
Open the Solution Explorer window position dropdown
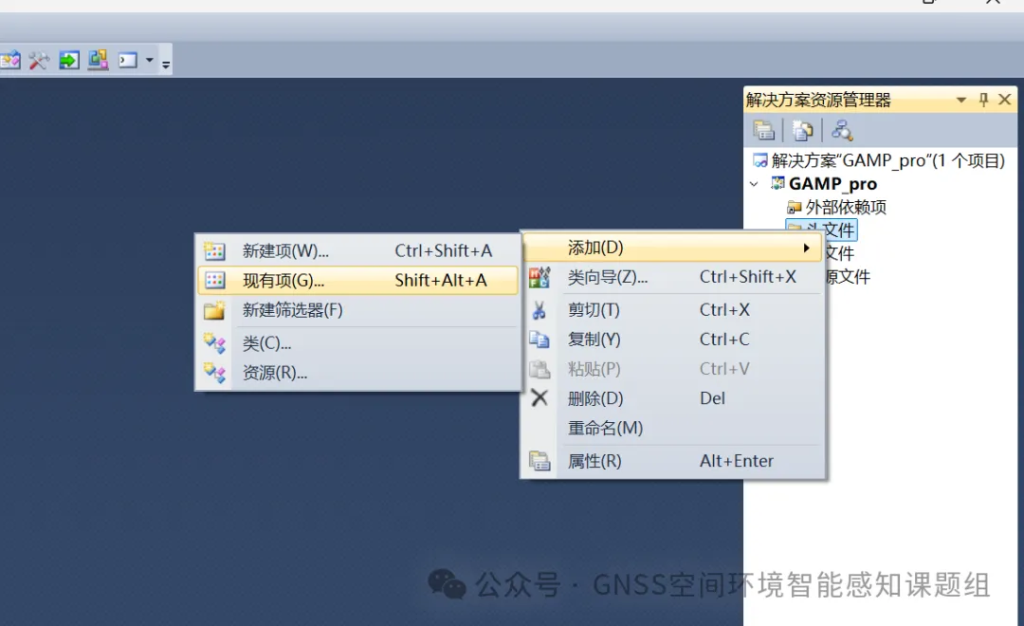pyautogui.click(x=961, y=100)
